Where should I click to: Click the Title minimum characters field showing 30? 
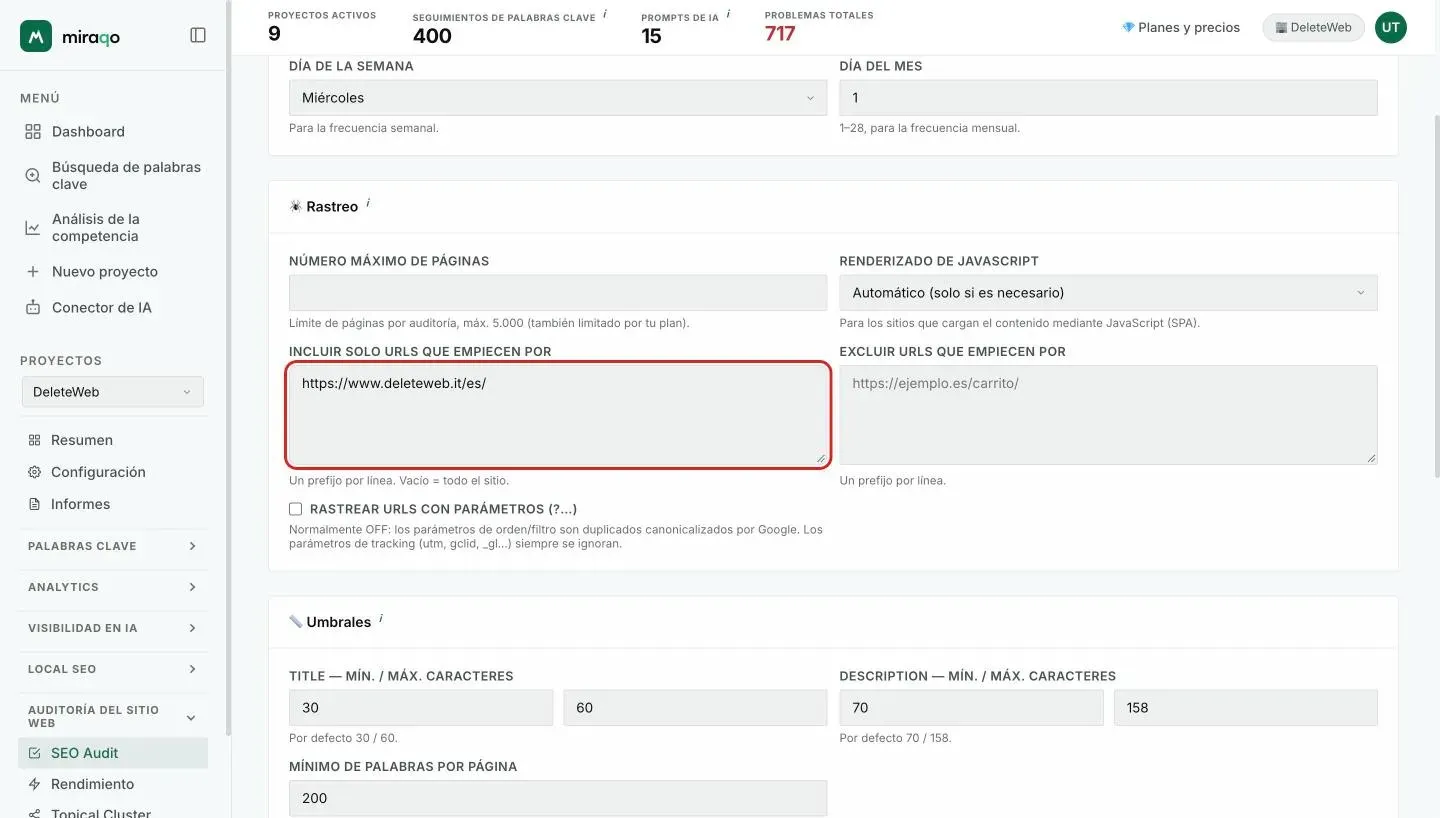(x=421, y=708)
